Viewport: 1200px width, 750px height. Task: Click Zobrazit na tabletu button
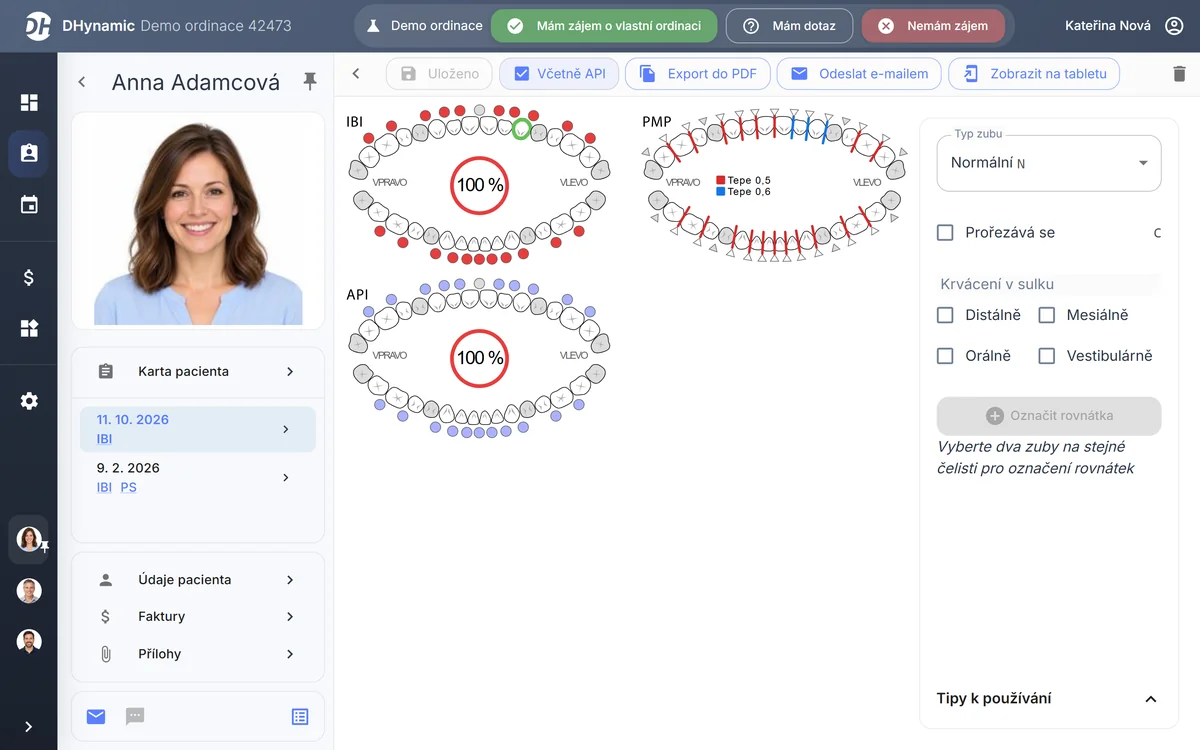coord(1034,73)
